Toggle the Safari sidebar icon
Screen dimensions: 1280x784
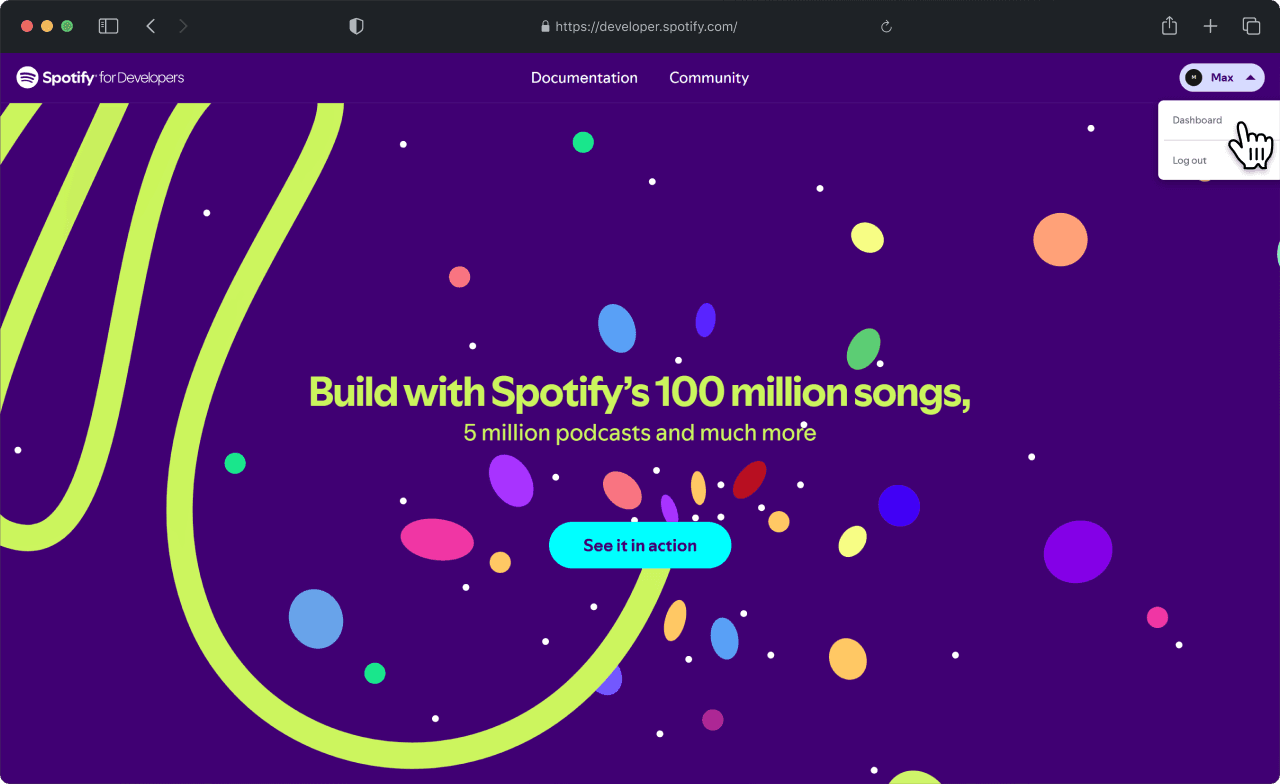108,26
